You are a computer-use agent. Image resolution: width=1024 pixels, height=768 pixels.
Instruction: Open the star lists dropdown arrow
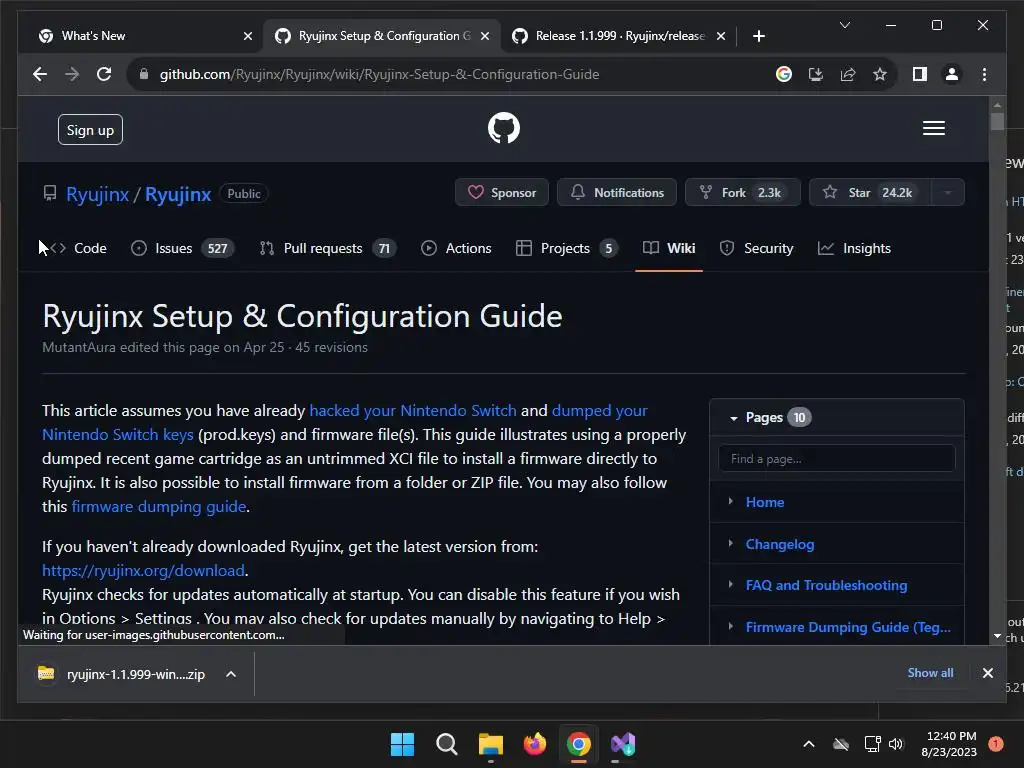click(x=948, y=193)
